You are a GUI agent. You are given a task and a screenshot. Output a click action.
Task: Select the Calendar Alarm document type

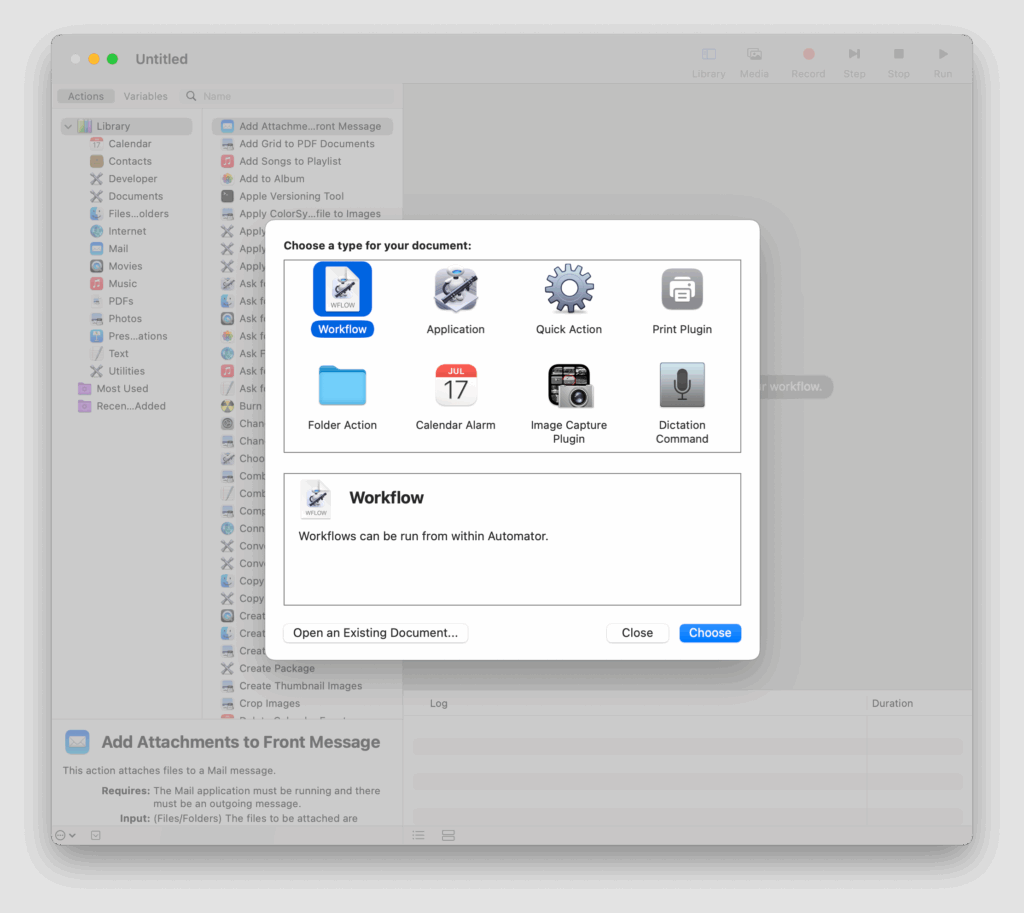click(x=455, y=396)
